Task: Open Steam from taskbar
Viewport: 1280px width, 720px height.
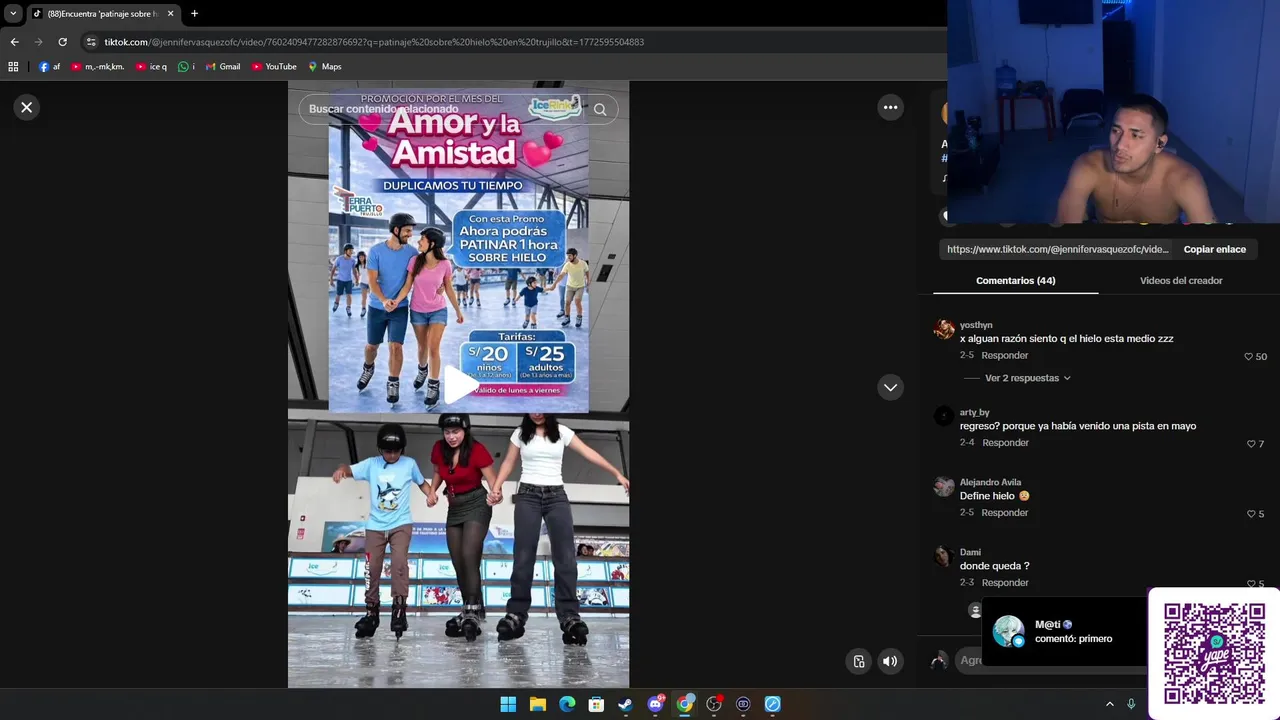Action: [x=625, y=704]
